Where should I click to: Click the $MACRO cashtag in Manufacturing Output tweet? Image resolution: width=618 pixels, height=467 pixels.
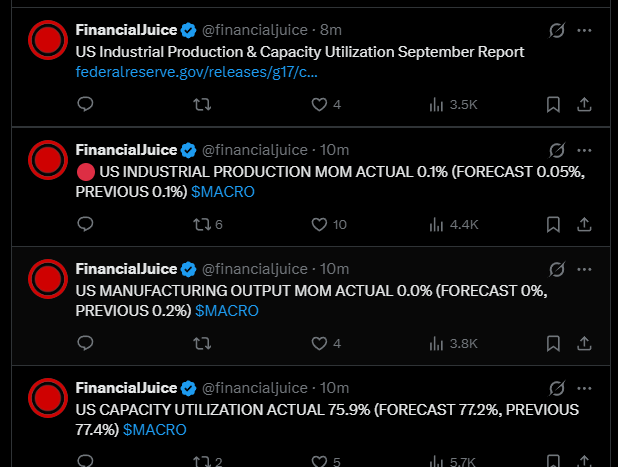227,310
